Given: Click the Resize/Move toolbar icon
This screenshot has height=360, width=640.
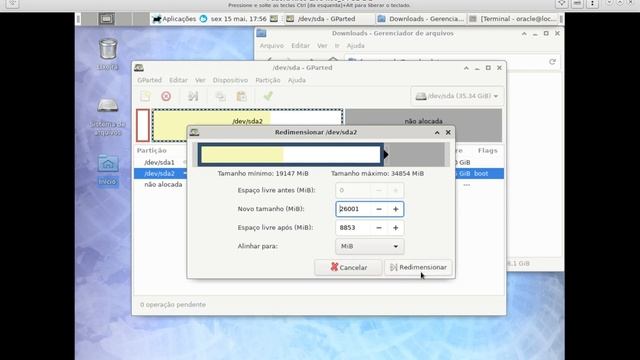Looking at the screenshot, I should (193, 96).
